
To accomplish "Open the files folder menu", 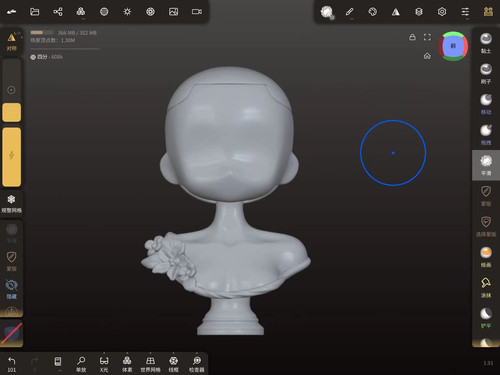I will pos(35,12).
